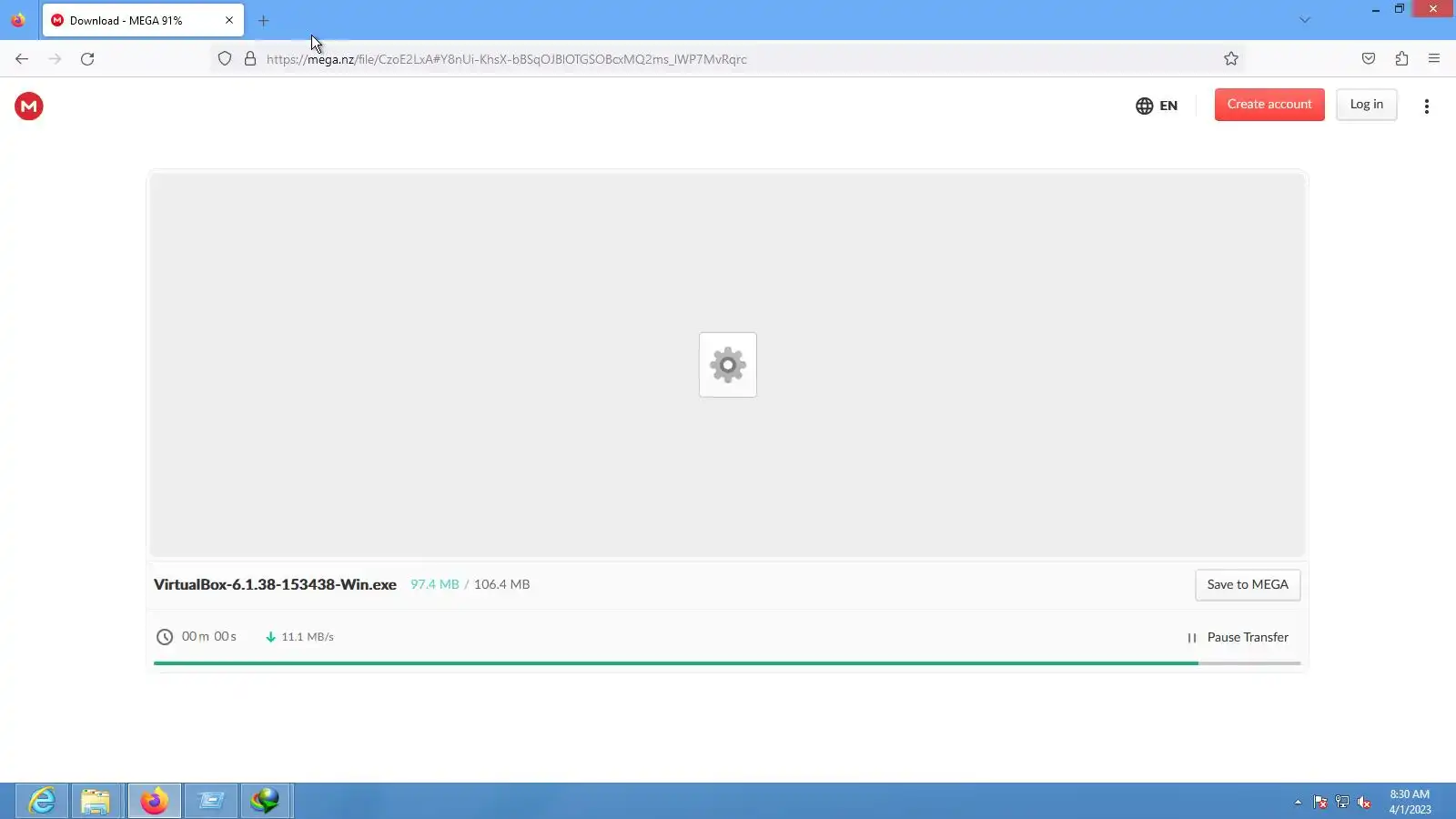The width and height of the screenshot is (1456, 819).
Task: Open Internet Explorer from the taskbar
Action: pos(42,801)
